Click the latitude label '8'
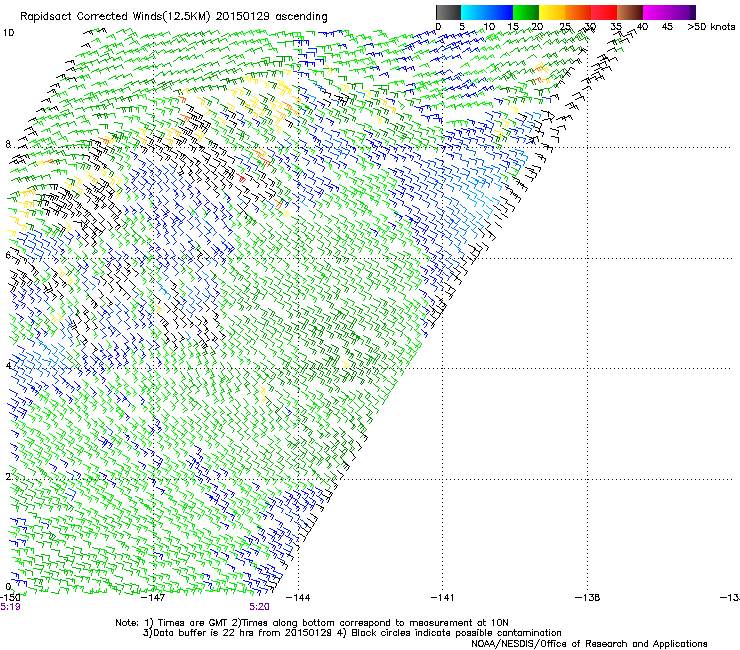740x650 pixels. (x=8, y=144)
